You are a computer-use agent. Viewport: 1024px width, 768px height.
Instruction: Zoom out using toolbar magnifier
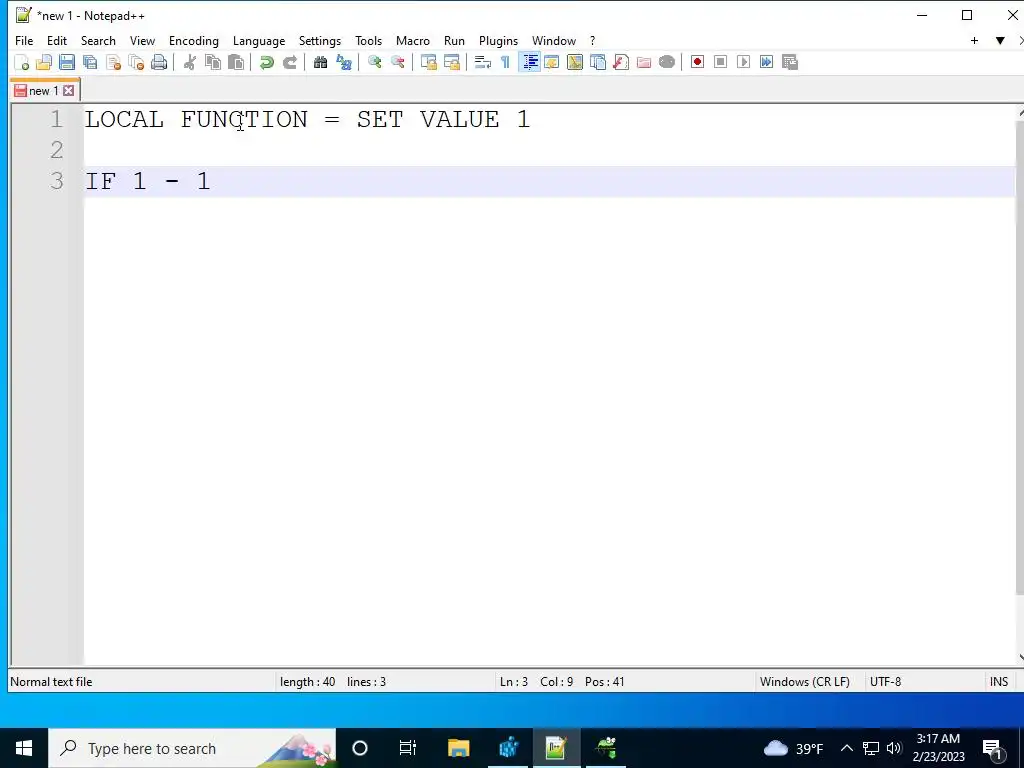click(397, 62)
